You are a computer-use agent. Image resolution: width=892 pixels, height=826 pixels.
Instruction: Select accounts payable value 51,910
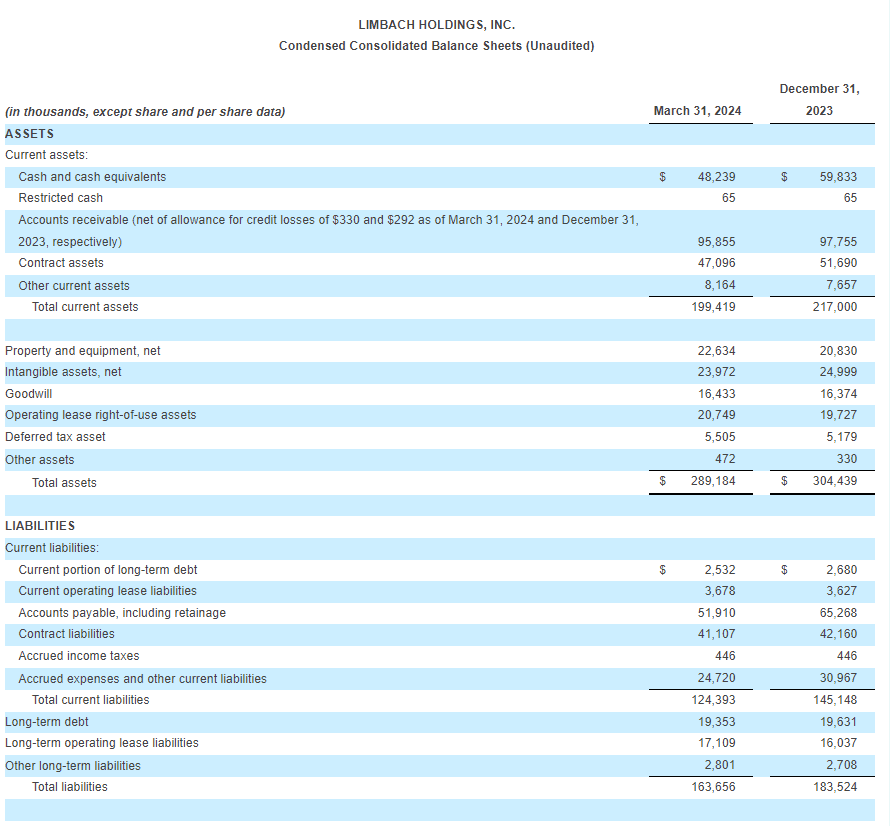716,613
